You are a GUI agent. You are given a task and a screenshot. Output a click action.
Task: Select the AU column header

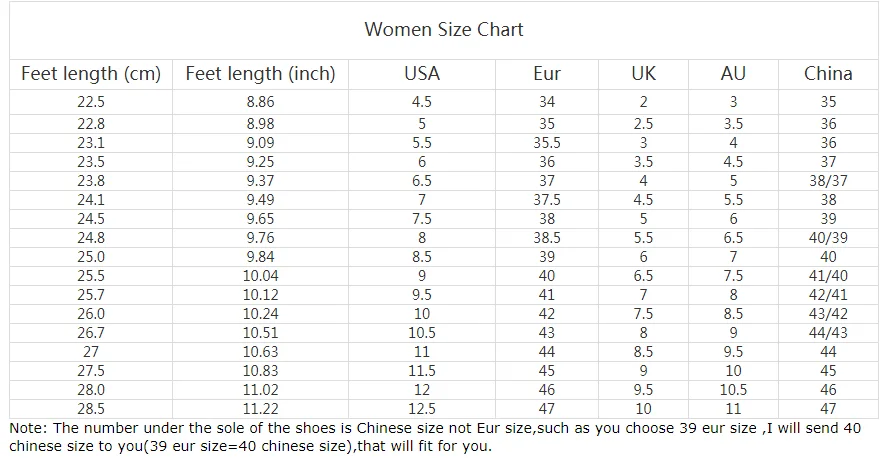point(733,74)
